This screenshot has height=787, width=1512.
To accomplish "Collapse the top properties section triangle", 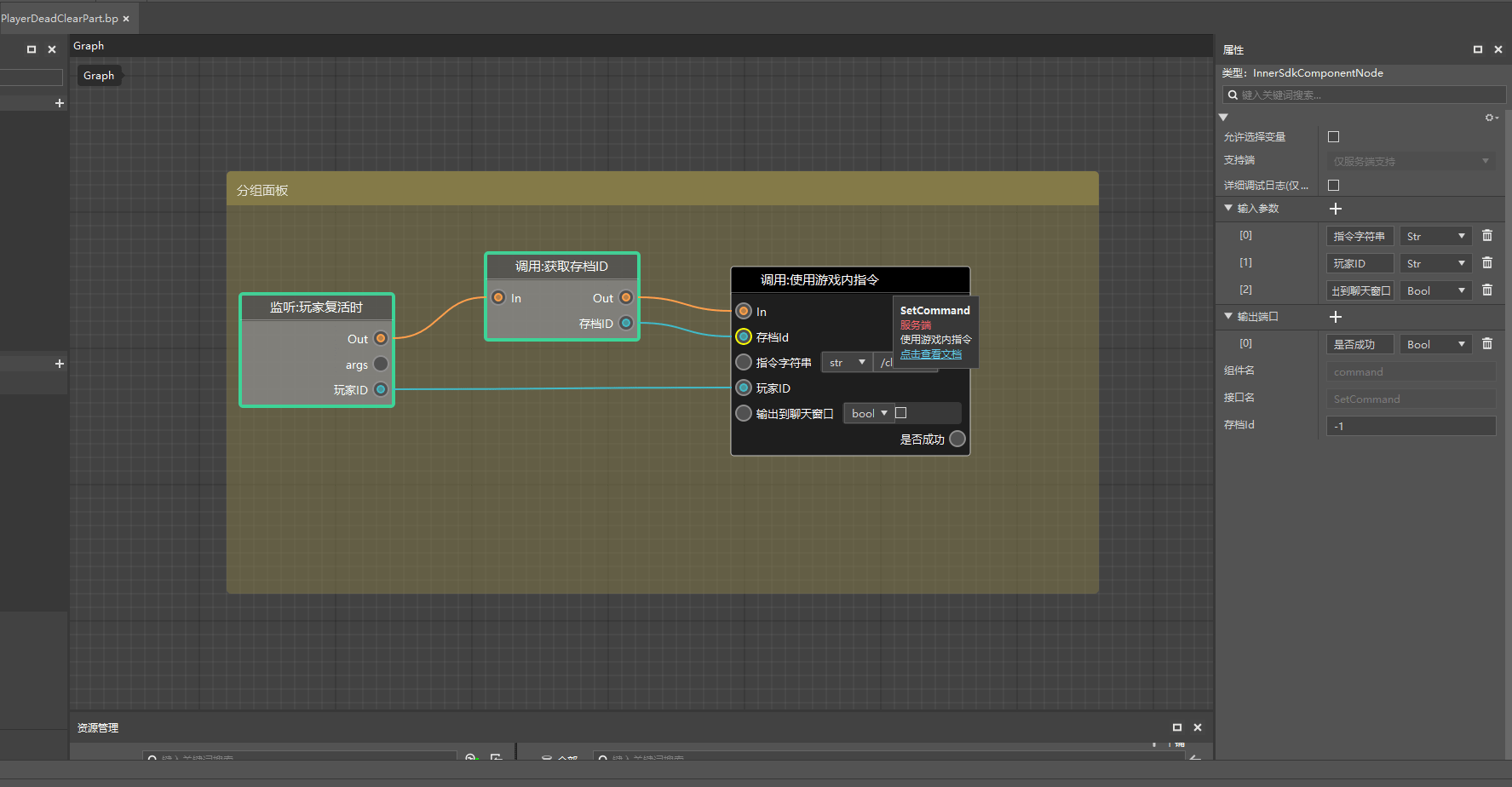I will coord(1223,118).
